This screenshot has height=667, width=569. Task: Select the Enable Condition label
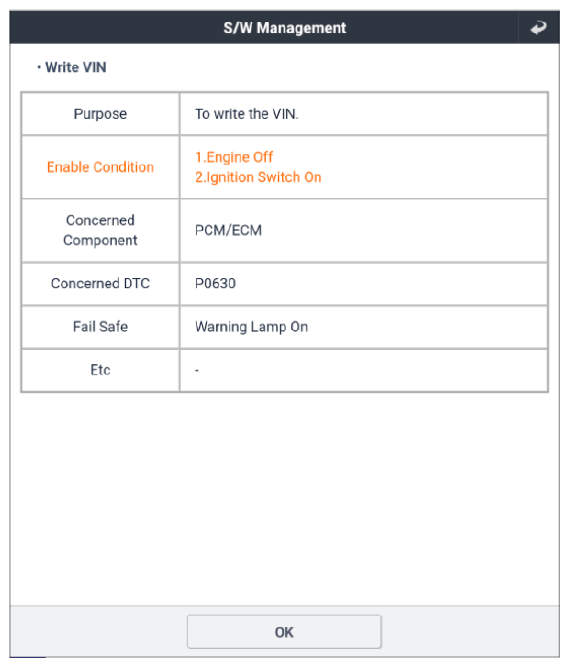(x=100, y=167)
